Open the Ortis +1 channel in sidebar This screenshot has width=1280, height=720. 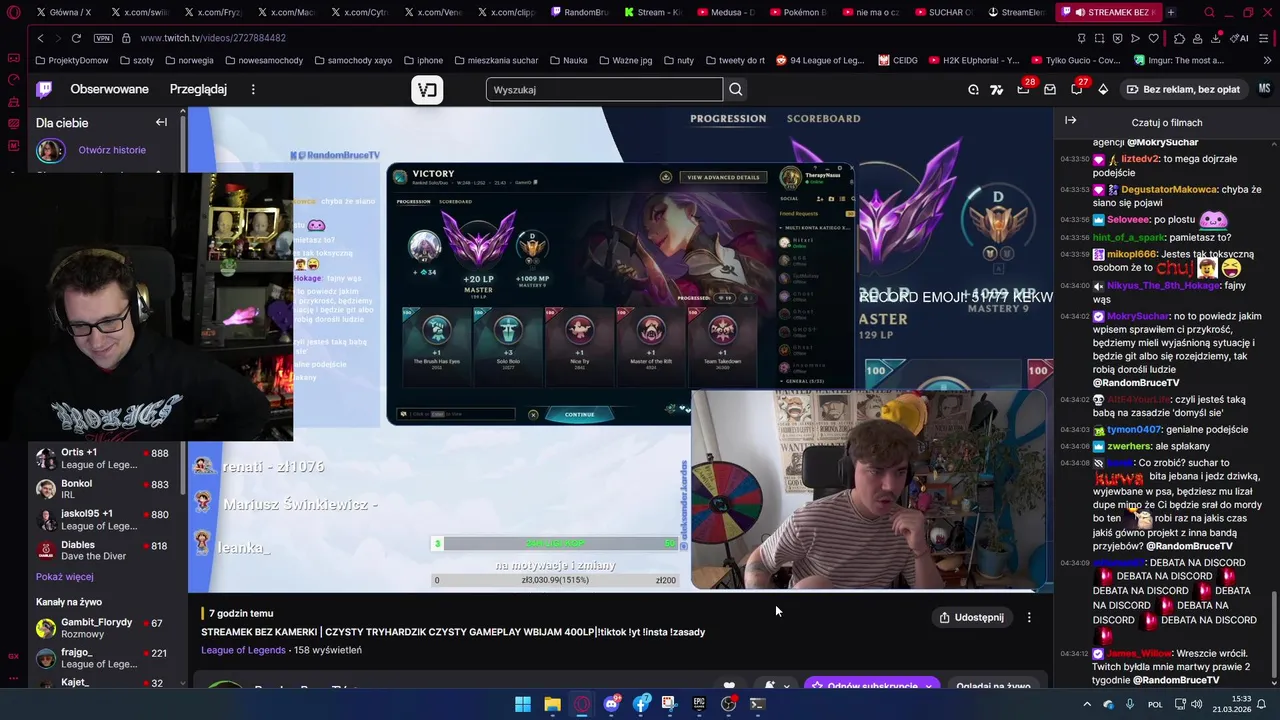[x=107, y=458]
